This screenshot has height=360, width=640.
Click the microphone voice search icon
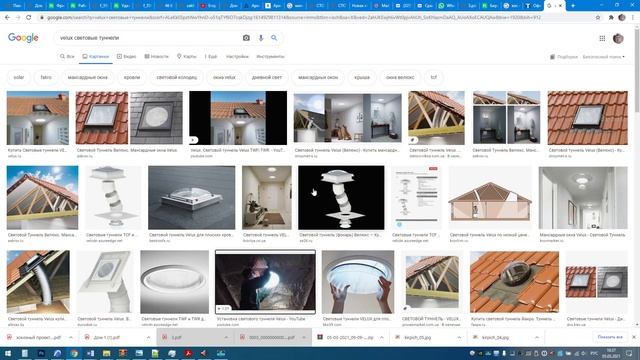(261, 38)
